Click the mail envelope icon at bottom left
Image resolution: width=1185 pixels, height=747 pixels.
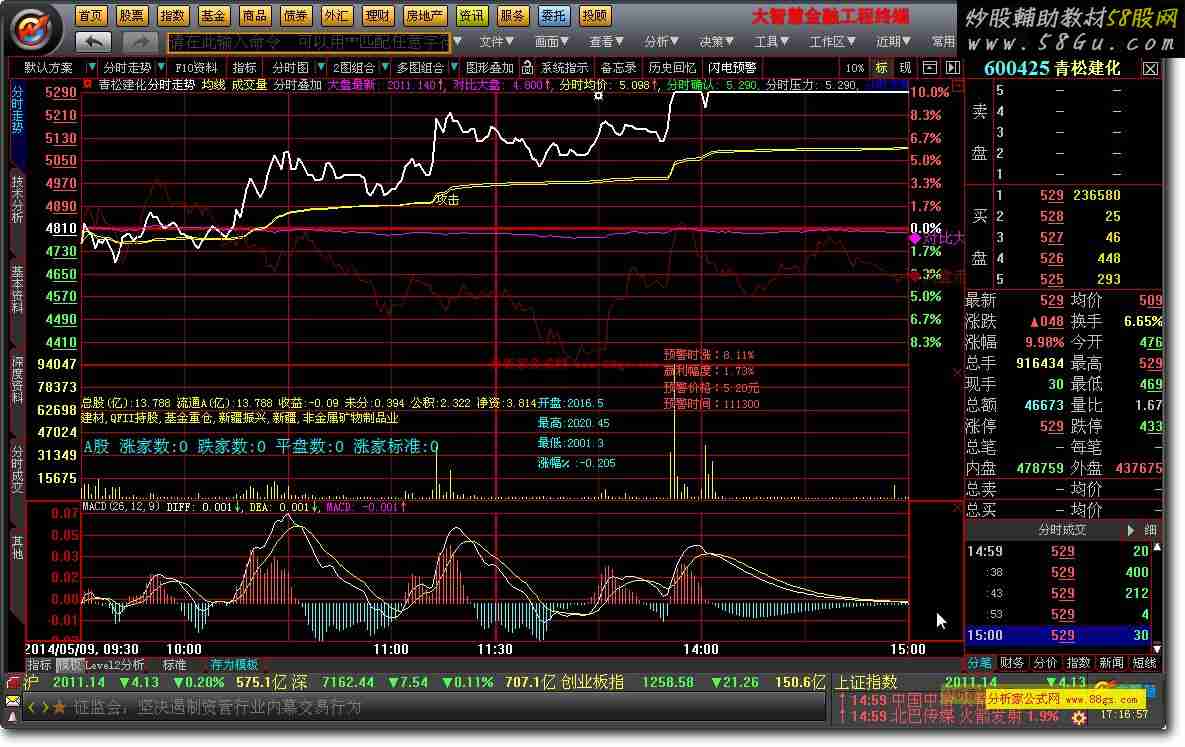(13, 701)
